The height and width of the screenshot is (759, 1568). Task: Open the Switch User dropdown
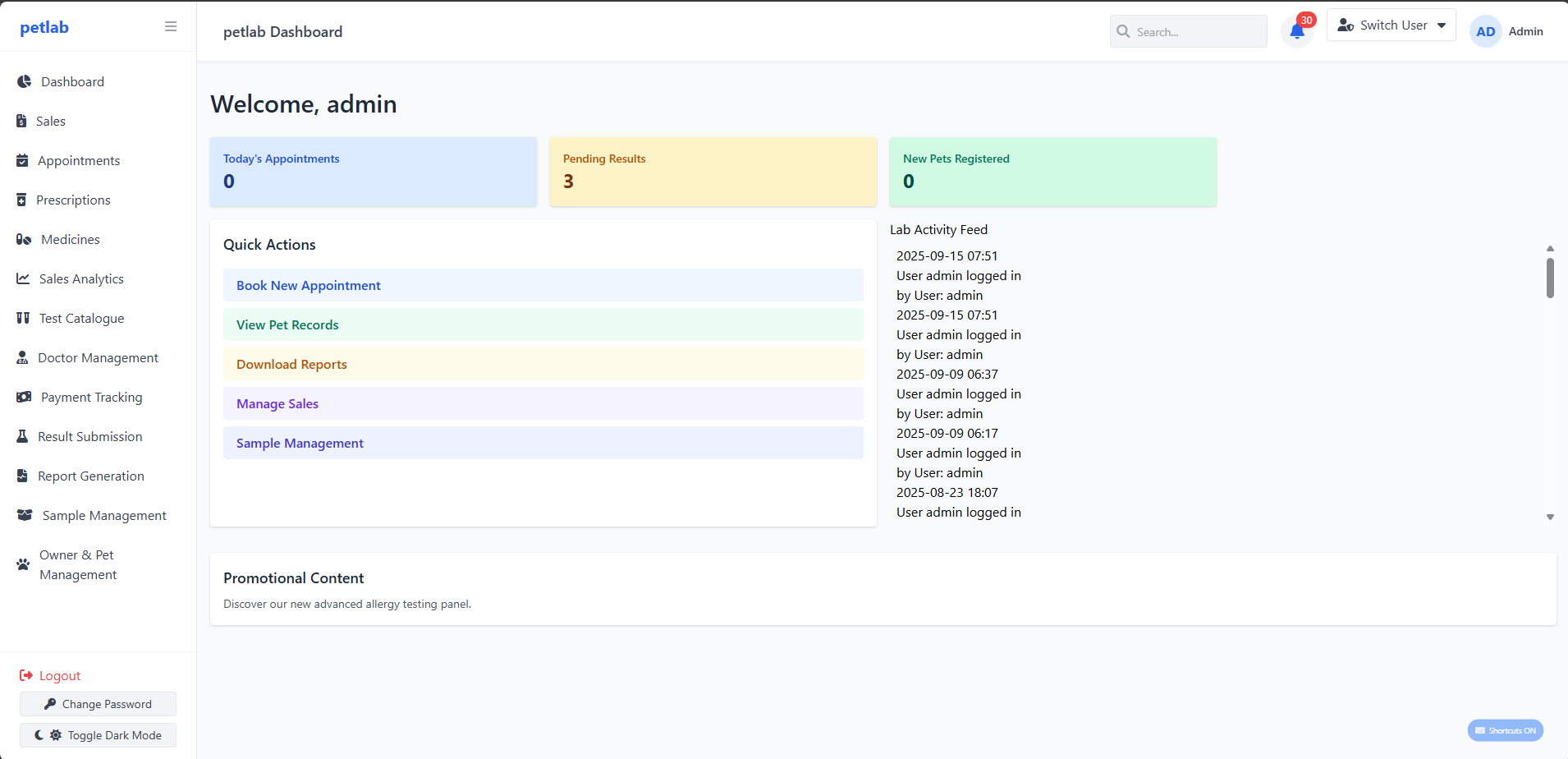[x=1391, y=25]
